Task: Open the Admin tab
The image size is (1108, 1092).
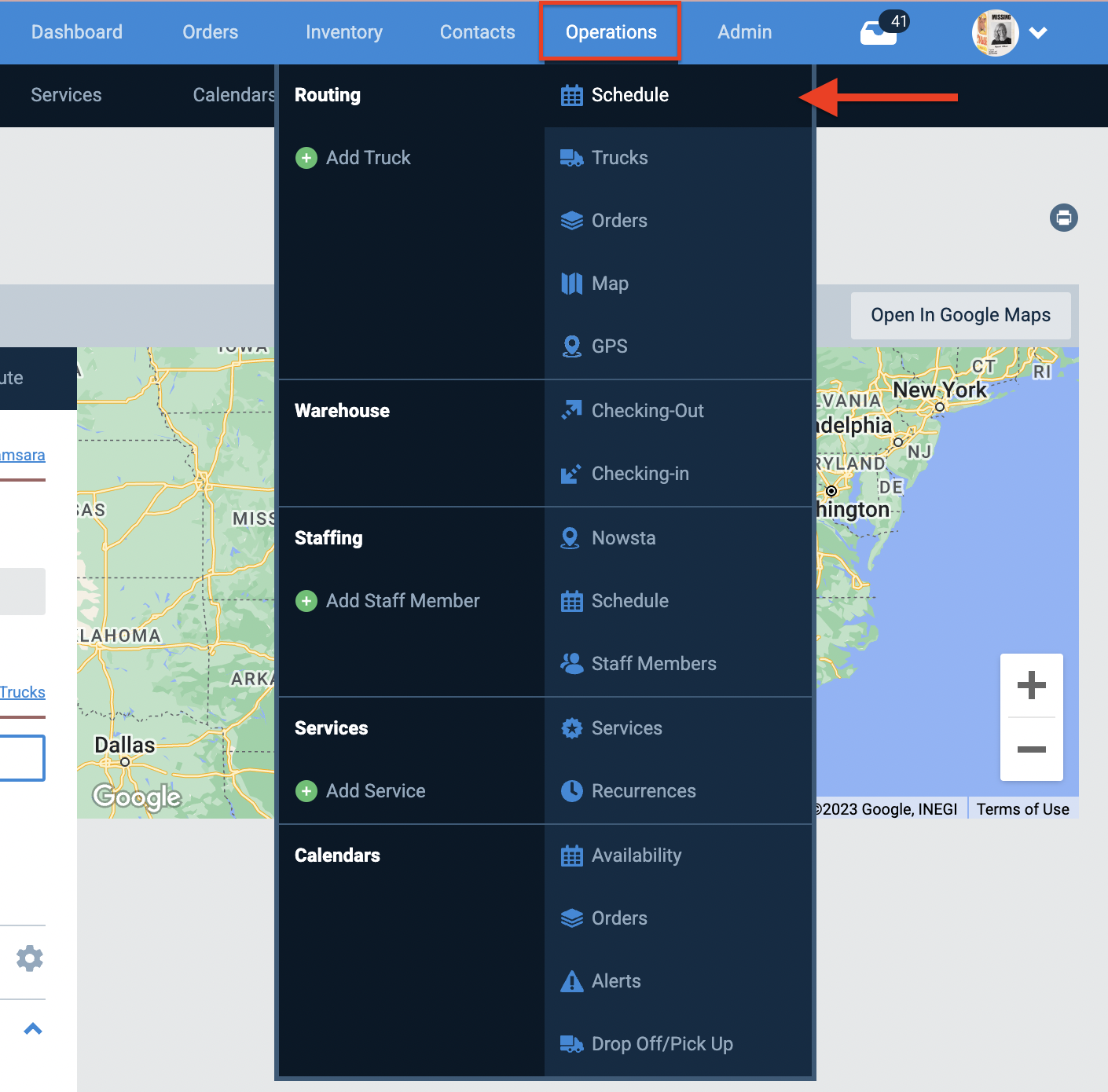Action: point(745,32)
